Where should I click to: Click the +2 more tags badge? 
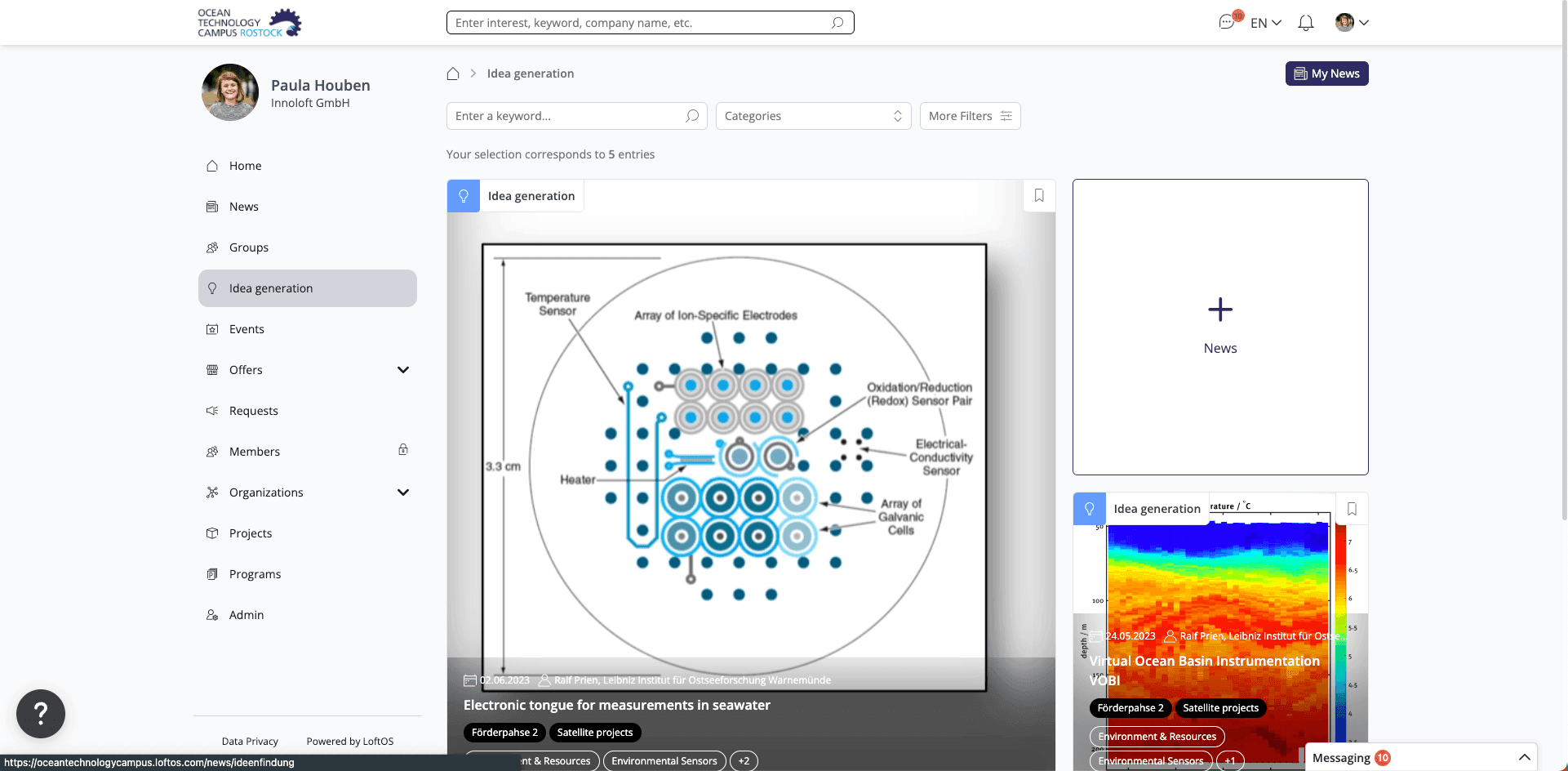pyautogui.click(x=744, y=761)
